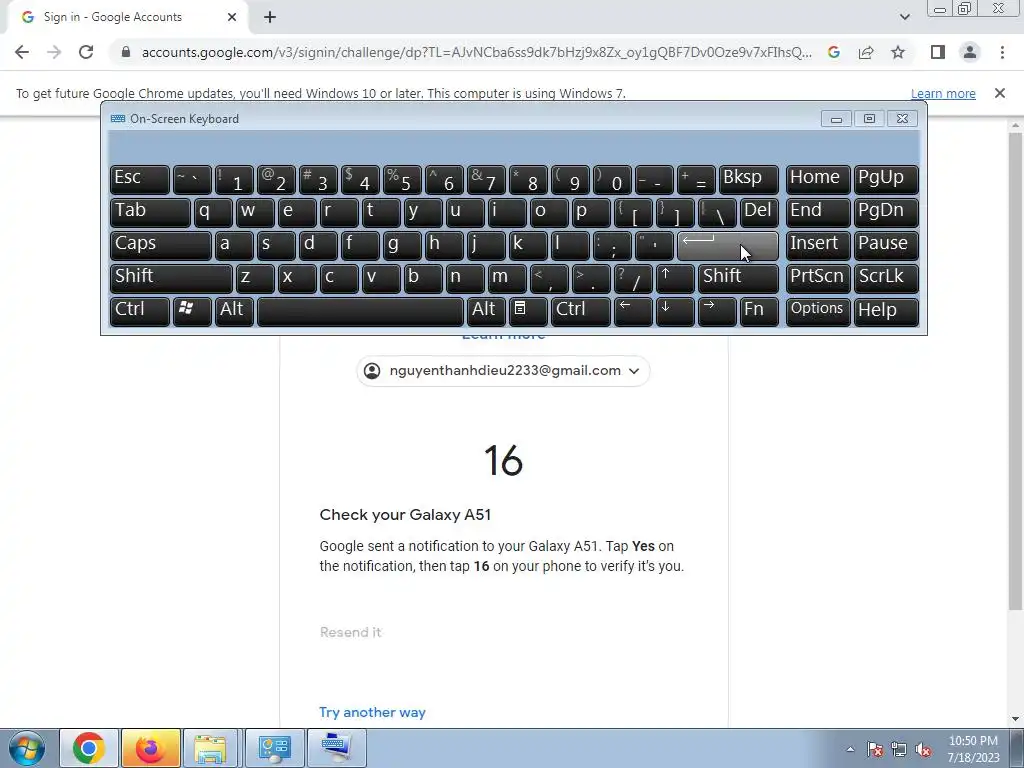Click the PgDn key
This screenshot has height=768, width=1024.
tap(886, 213)
